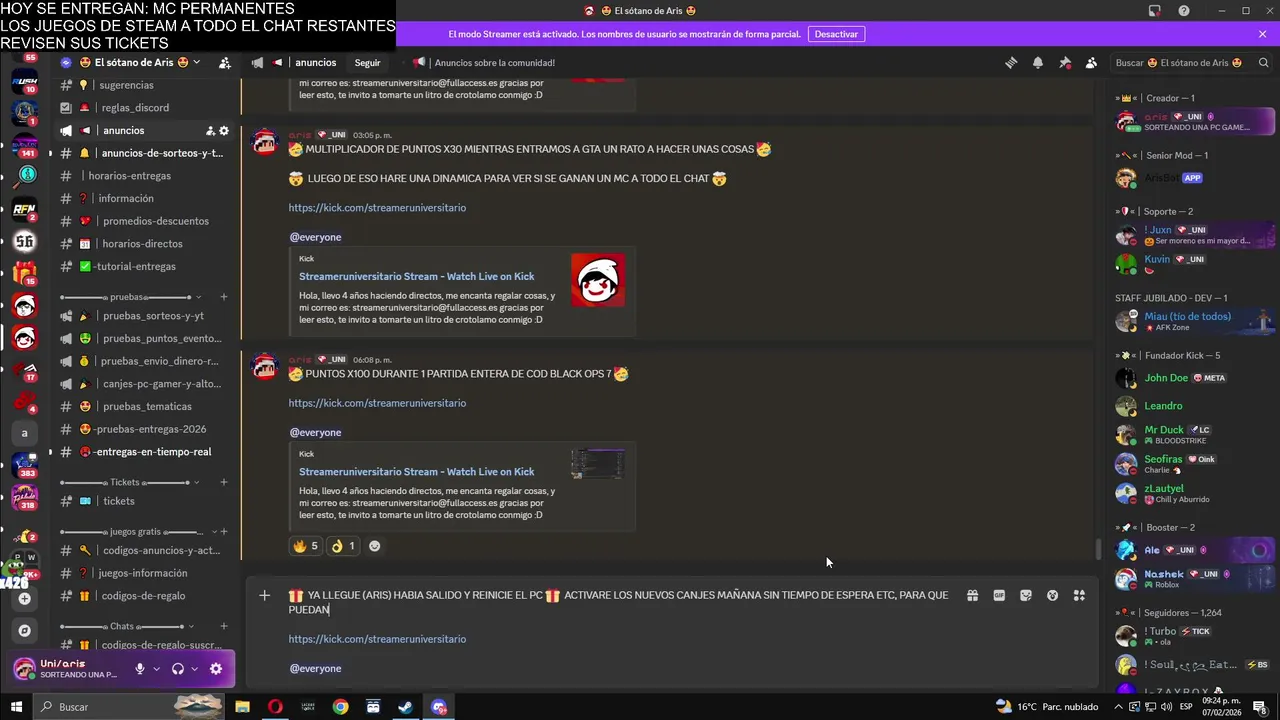Click the invite people icon beside server name

point(225,62)
